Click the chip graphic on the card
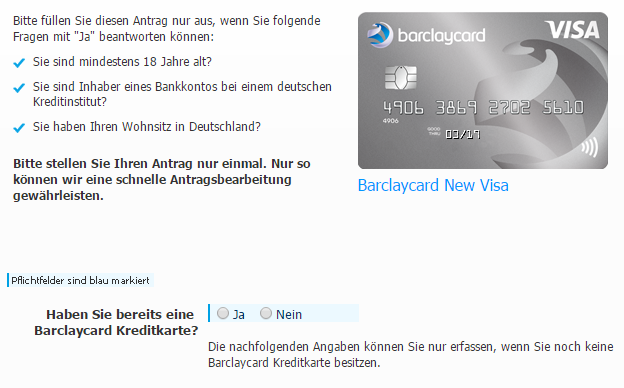Screen dimensions: 624x388 [401, 78]
